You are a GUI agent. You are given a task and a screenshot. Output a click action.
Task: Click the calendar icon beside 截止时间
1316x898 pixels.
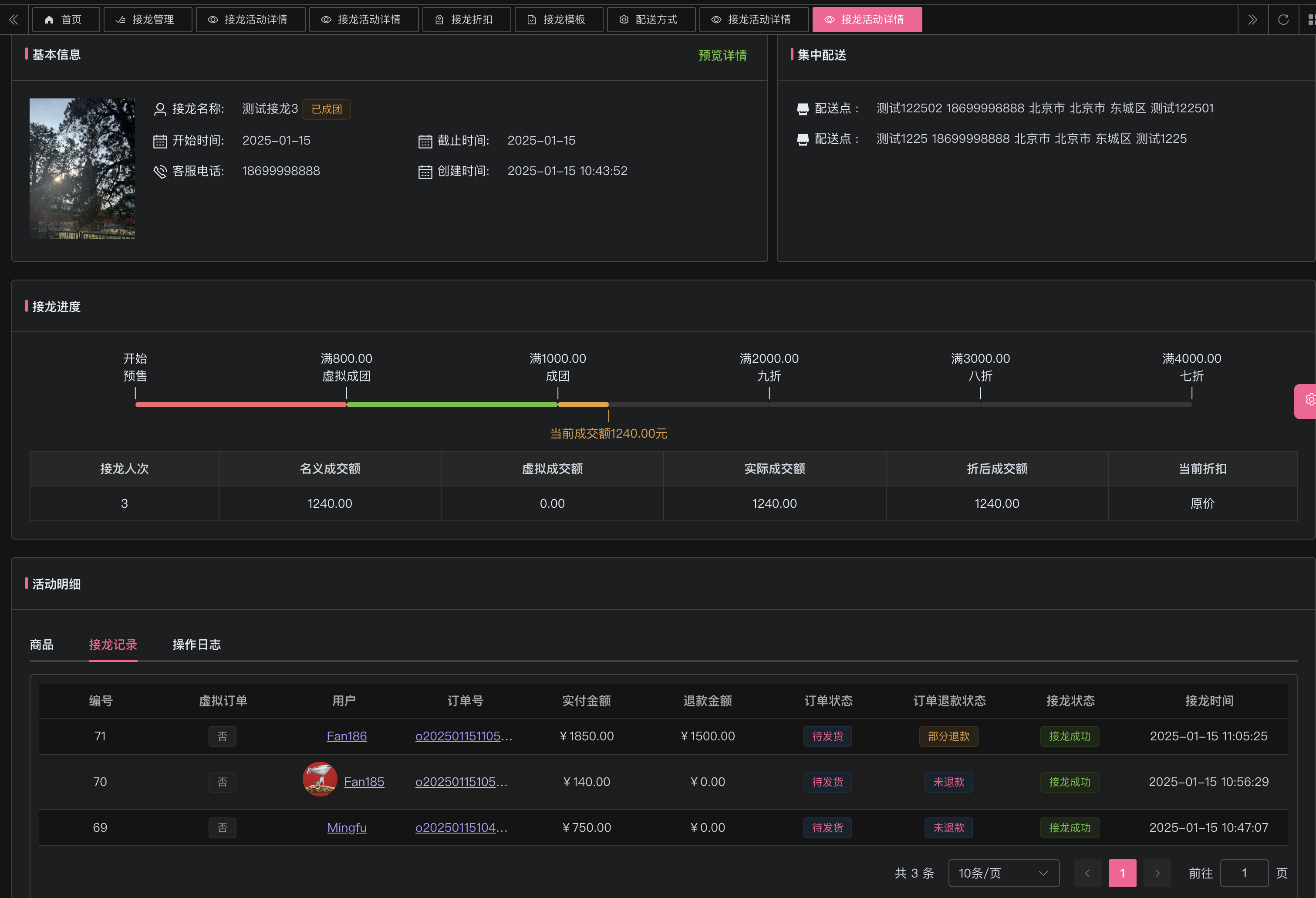tap(425, 141)
